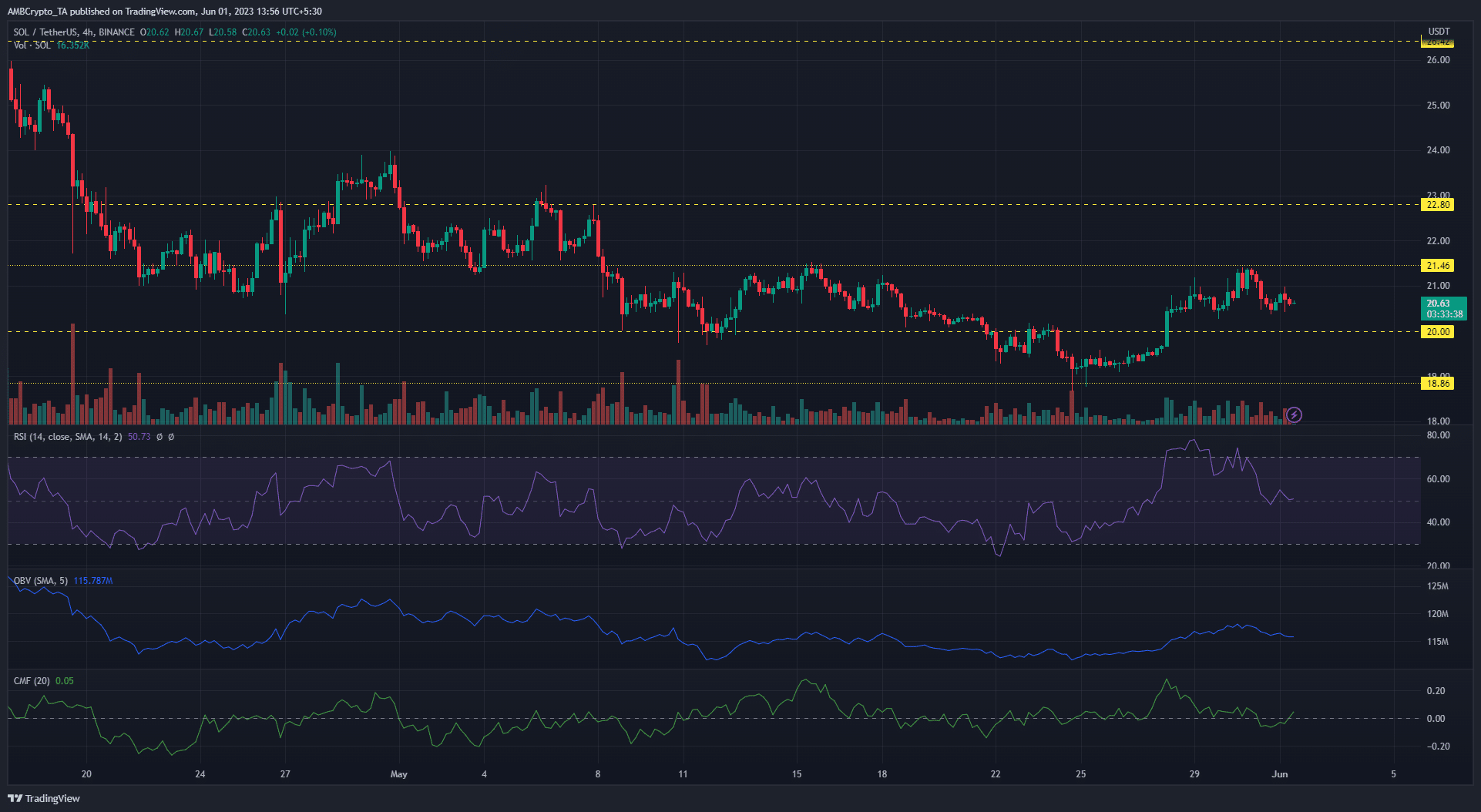The image size is (1481, 812).
Task: Open the CMF (20) indicator legend
Action: 32,681
